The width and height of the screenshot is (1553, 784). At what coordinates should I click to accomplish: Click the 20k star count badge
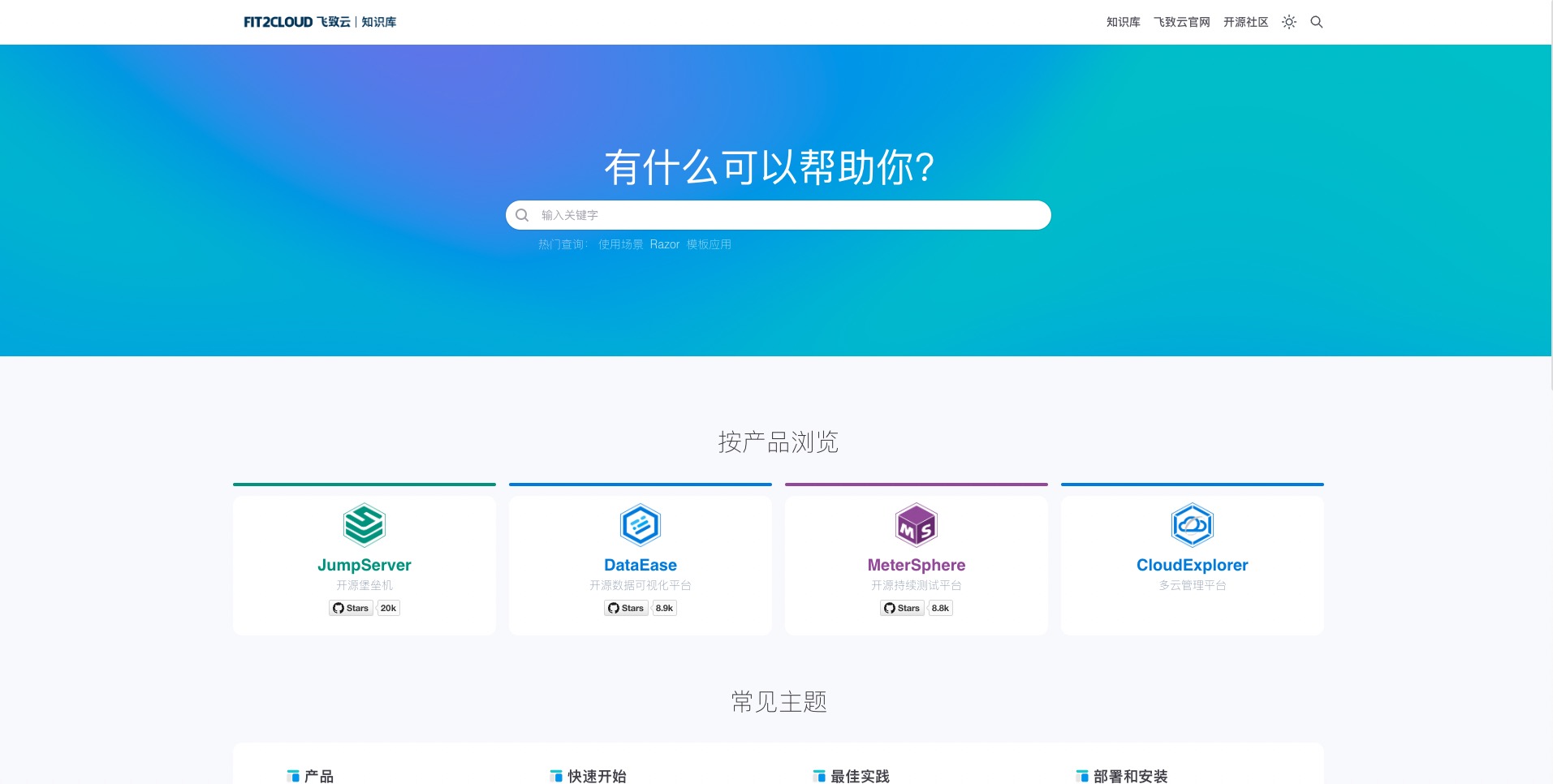(x=389, y=608)
